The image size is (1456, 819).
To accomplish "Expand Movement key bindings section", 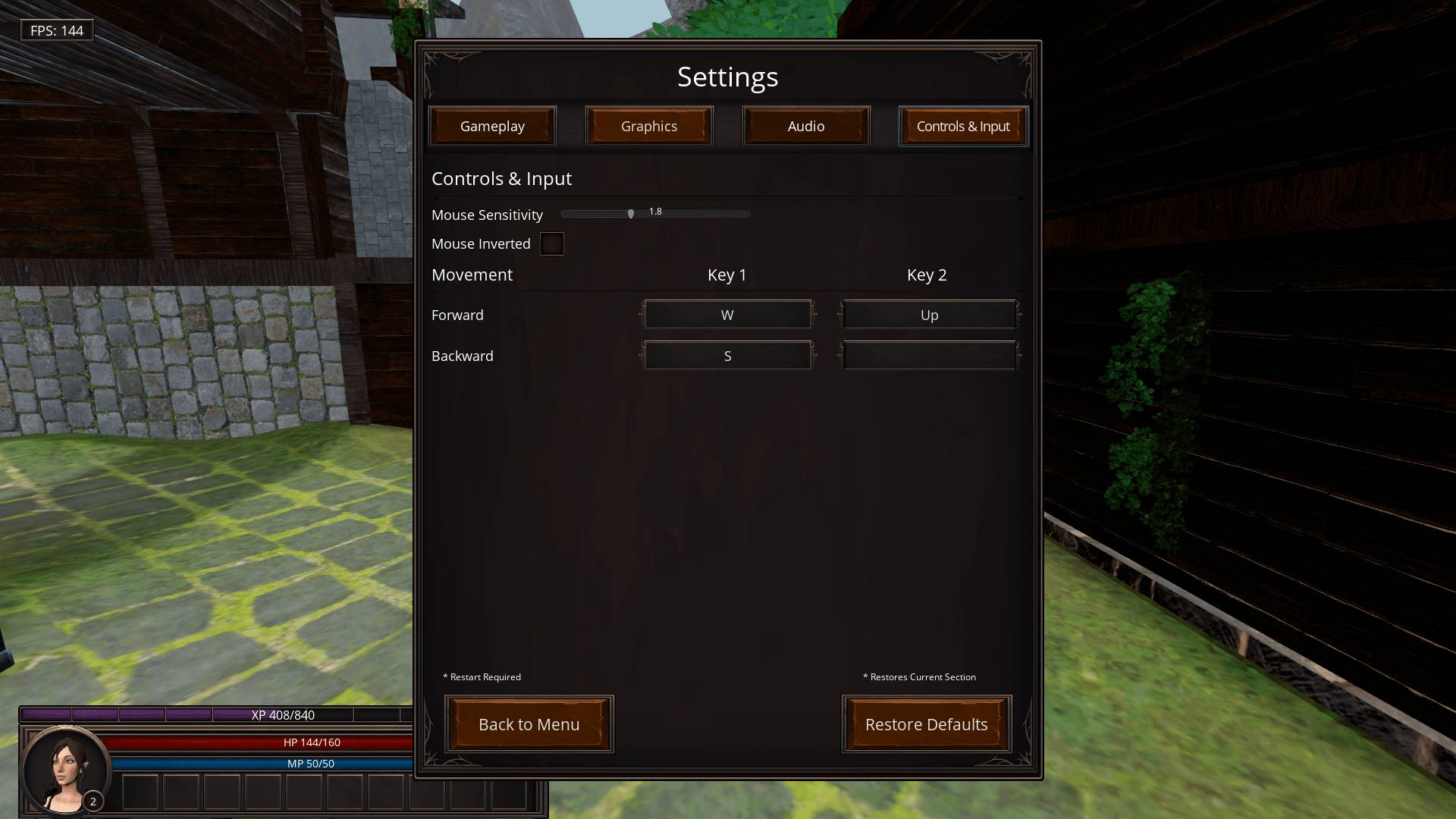I will pos(472,274).
